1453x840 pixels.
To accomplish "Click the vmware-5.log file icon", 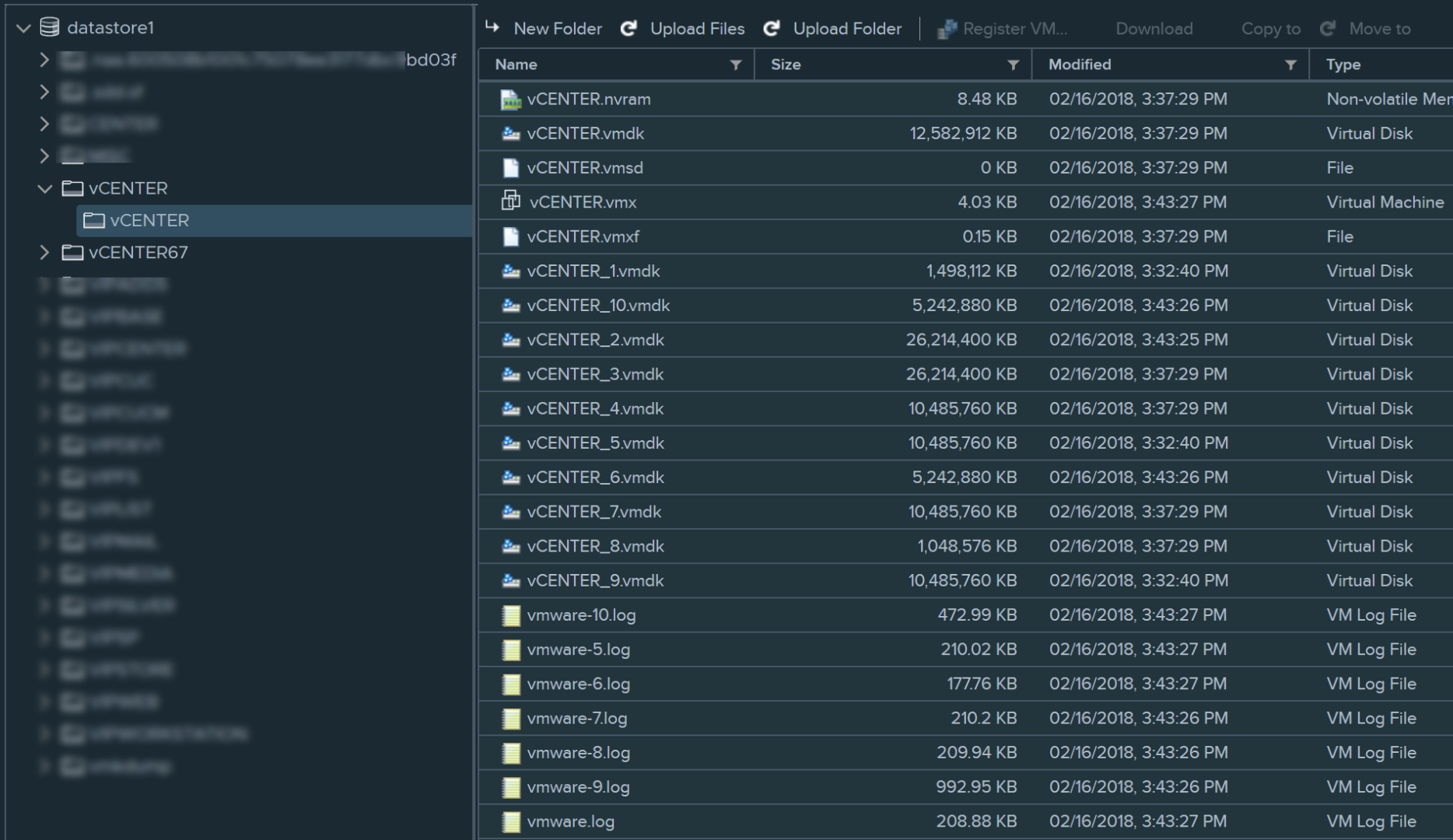I will 511,649.
